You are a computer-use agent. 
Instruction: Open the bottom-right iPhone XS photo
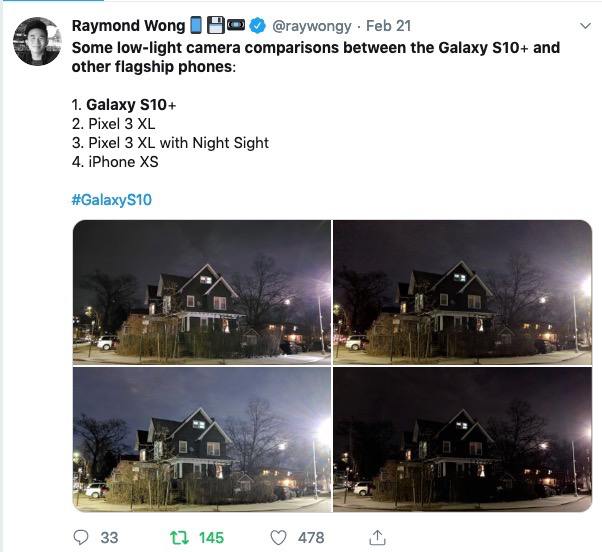[x=462, y=440]
